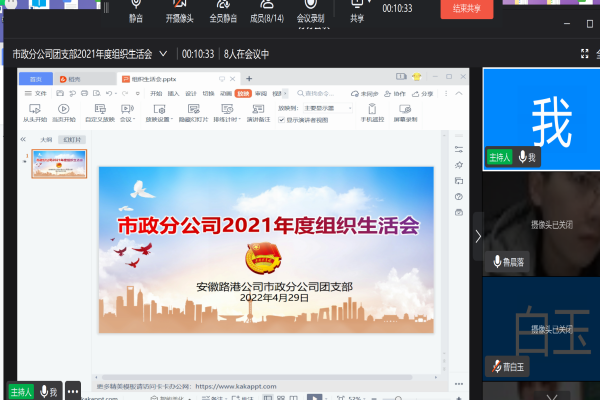The width and height of the screenshot is (600, 400).
Task: Open 放映到 display dropdown 主要显示器
Action: pos(328,108)
